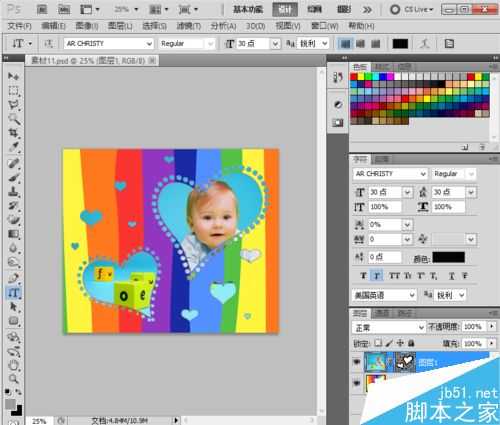Open Arrange Documents dropdown

coord(158,9)
